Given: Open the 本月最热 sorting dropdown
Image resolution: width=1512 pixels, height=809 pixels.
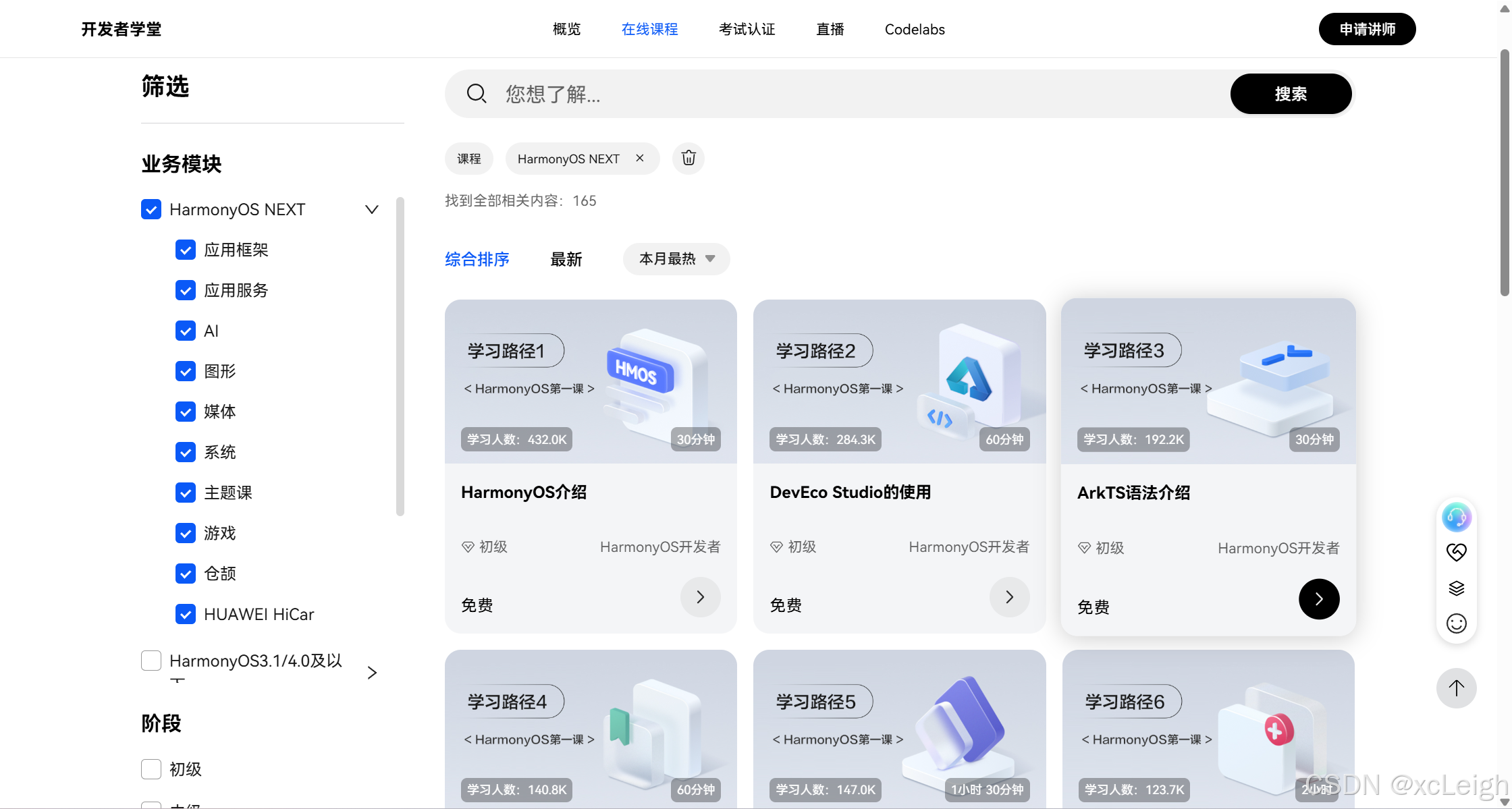Looking at the screenshot, I should [x=676, y=259].
